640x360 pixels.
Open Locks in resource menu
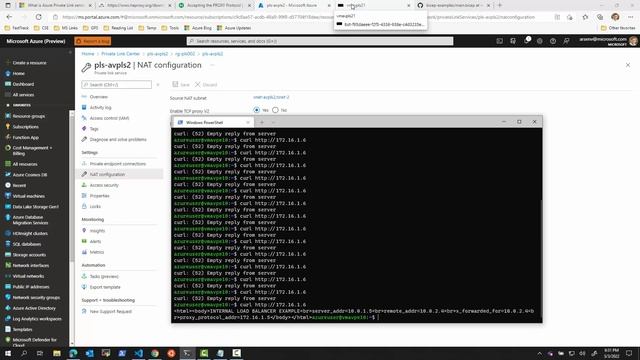pyautogui.click(x=95, y=207)
